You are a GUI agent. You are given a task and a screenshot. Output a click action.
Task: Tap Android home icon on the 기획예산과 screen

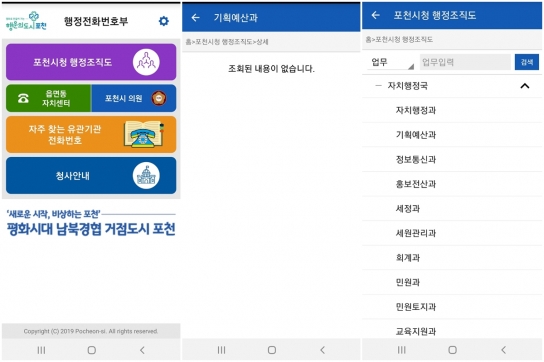click(272, 350)
